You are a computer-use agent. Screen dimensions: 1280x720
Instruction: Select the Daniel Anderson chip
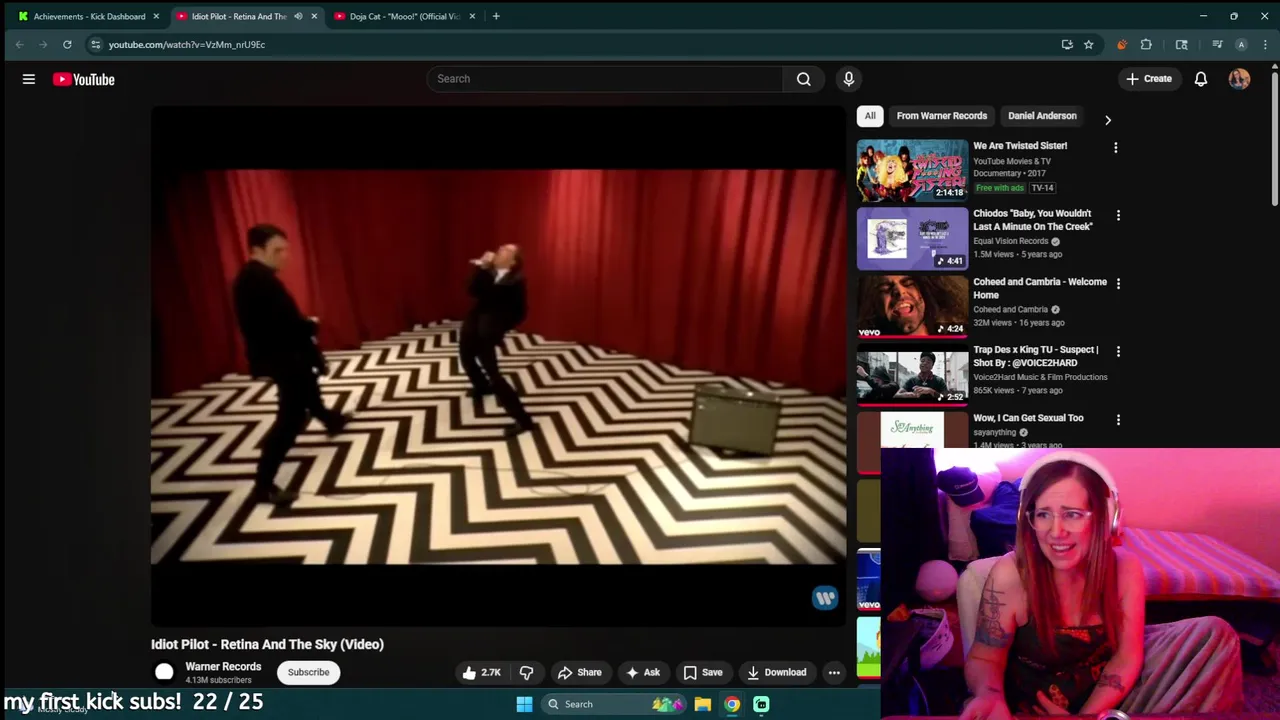coord(1042,116)
